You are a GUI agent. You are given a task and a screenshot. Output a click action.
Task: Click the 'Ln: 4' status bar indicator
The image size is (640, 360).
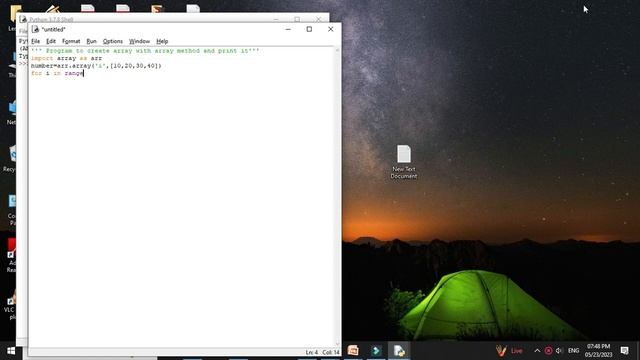311,352
